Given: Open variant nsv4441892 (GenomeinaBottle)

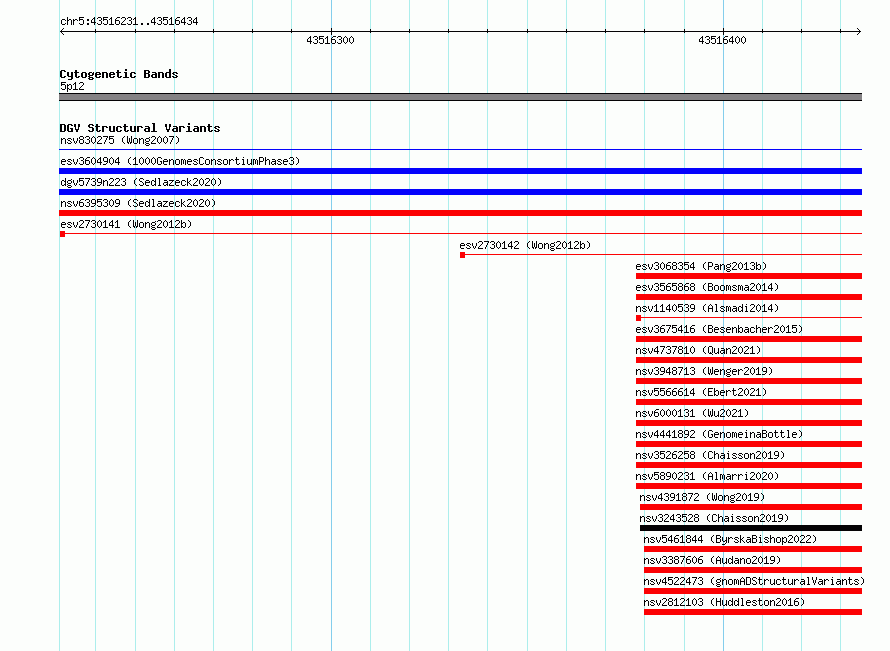Looking at the screenshot, I should (719, 434).
